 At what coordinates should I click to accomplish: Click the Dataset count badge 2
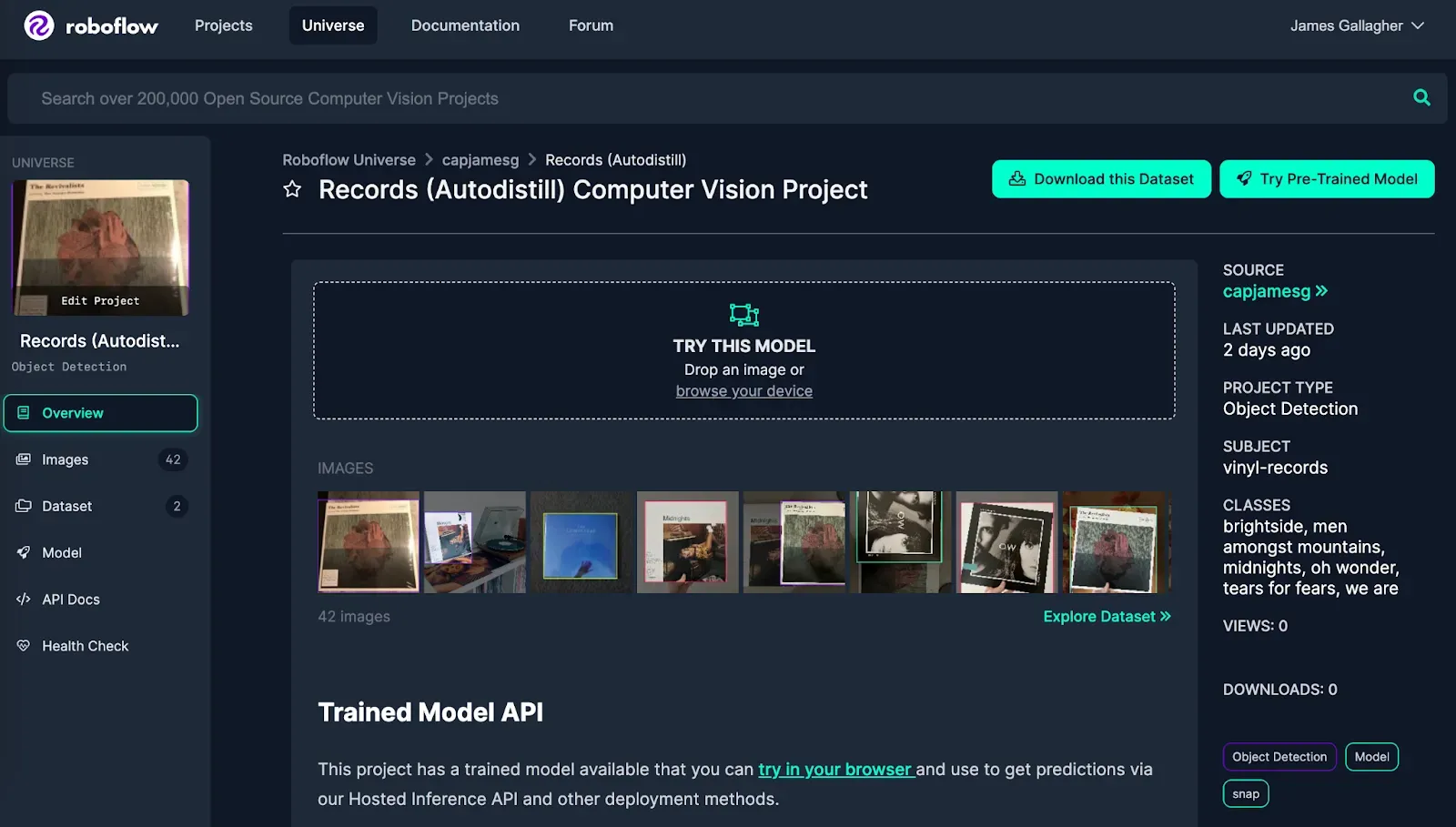pyautogui.click(x=177, y=506)
